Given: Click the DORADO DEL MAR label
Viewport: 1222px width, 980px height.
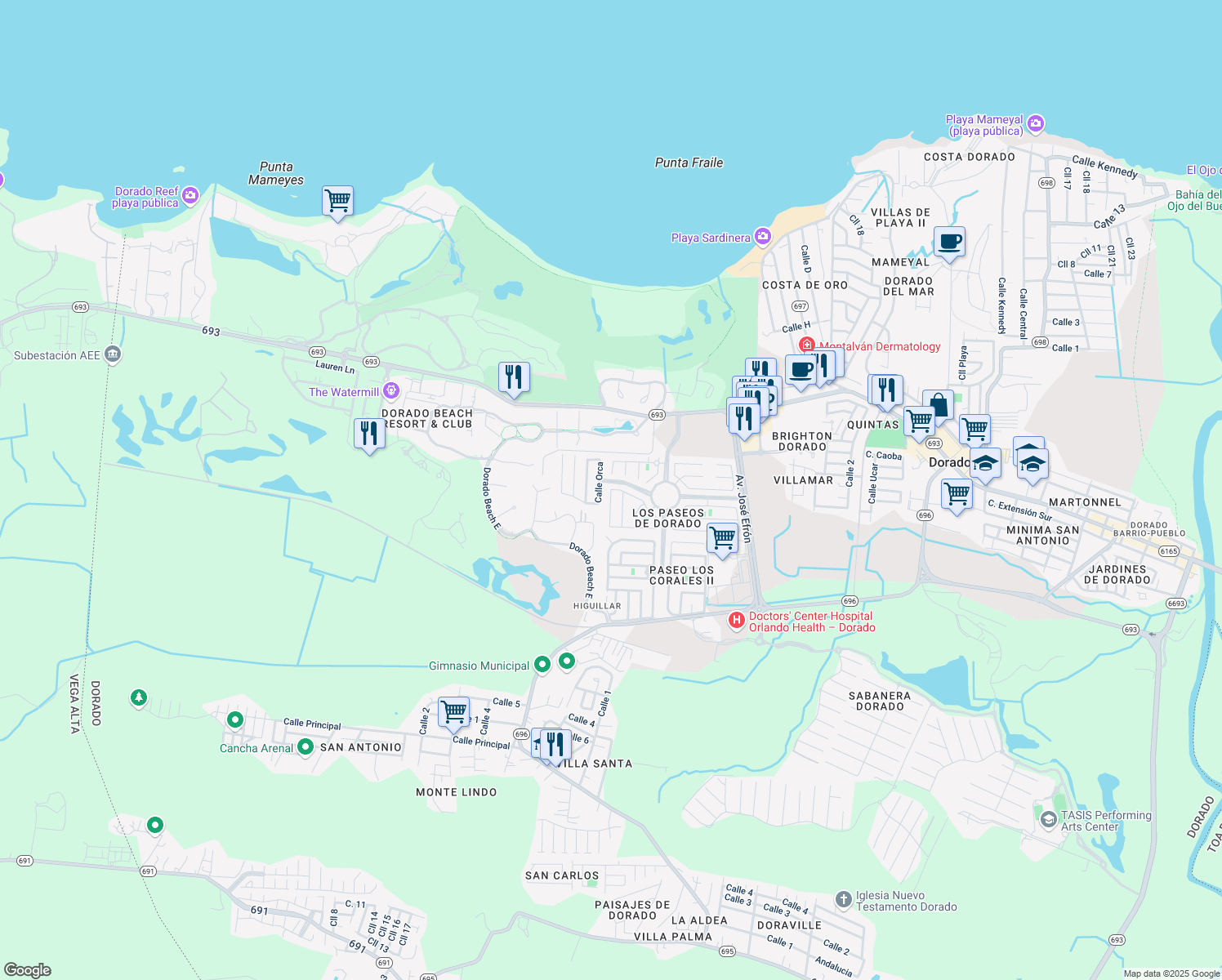Looking at the screenshot, I should click(908, 286).
